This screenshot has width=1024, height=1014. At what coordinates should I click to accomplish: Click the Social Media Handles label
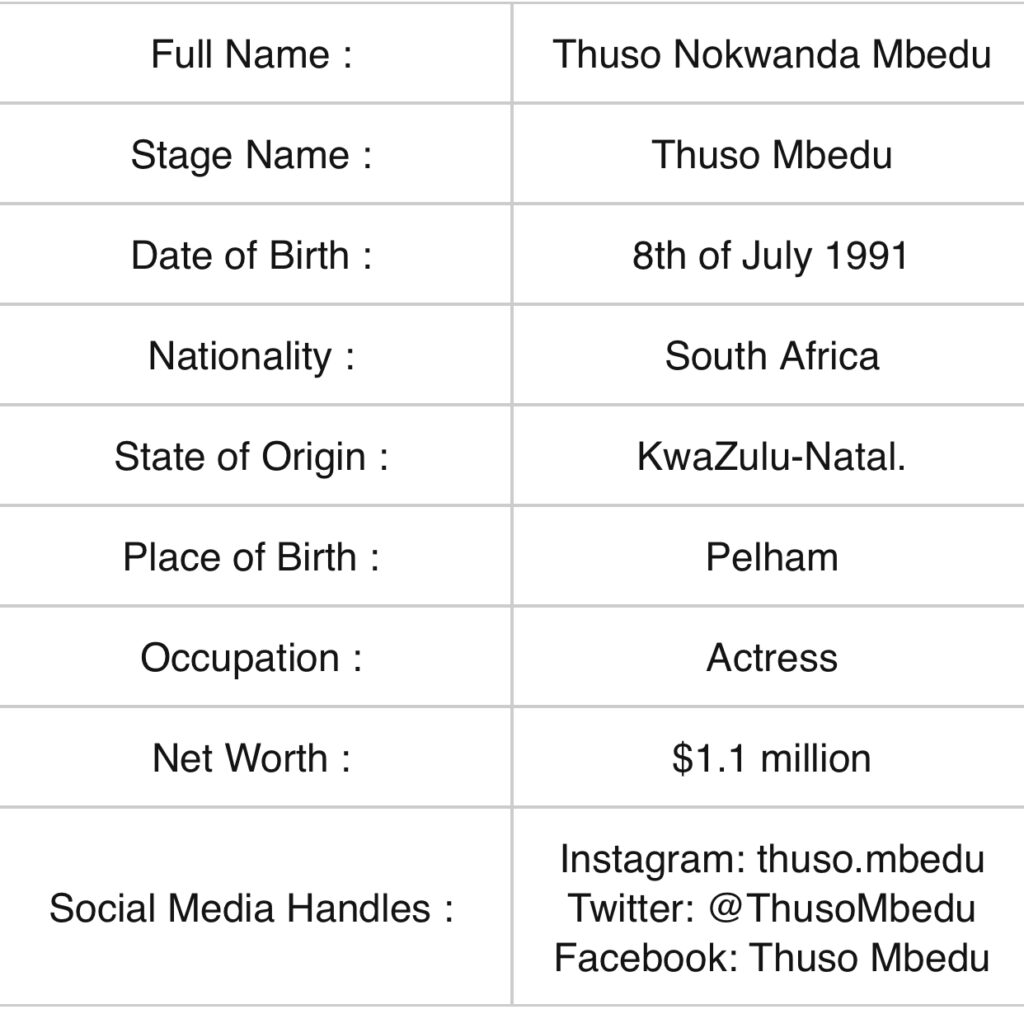(x=251, y=908)
